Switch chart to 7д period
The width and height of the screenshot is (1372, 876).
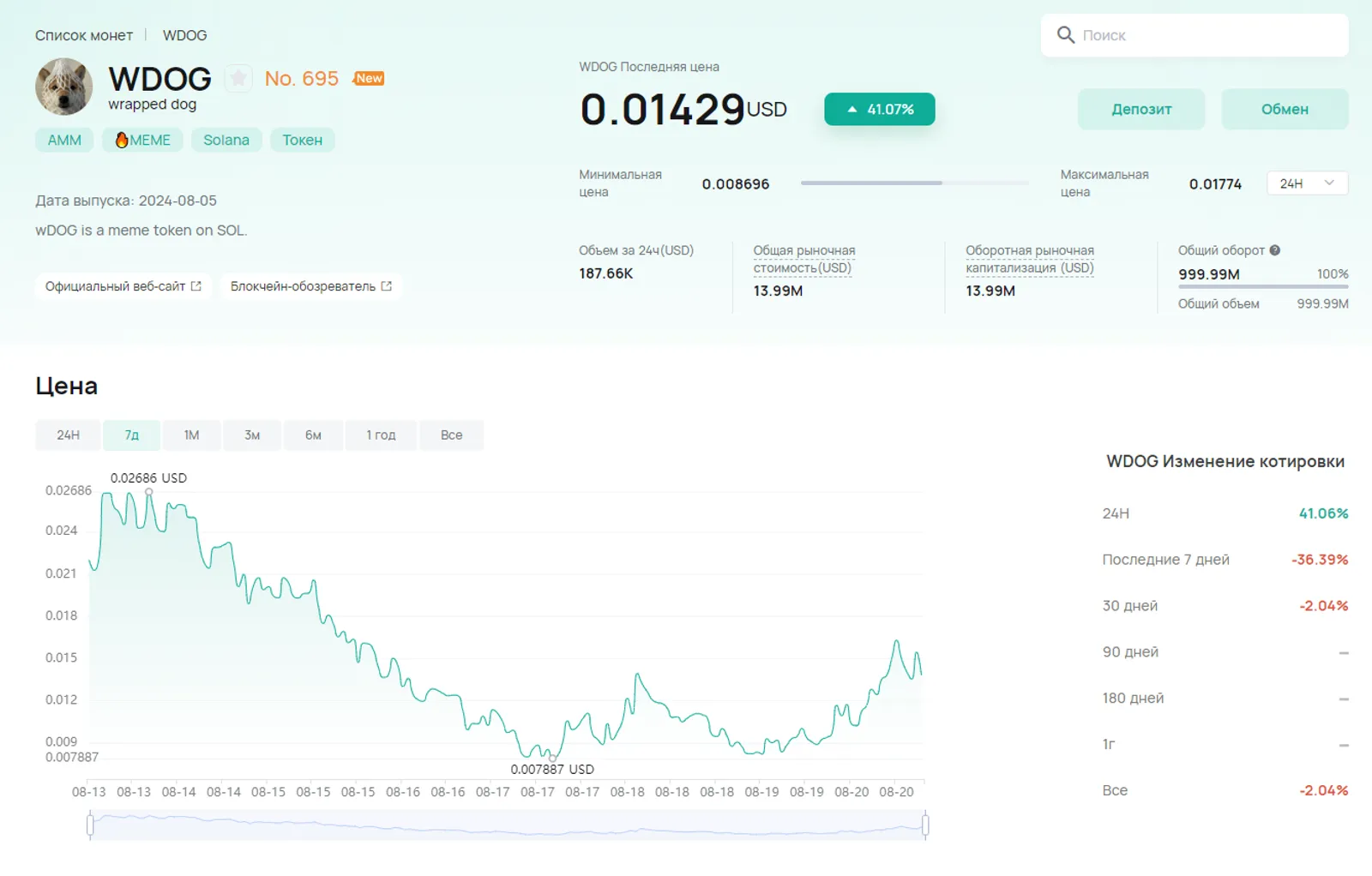131,435
